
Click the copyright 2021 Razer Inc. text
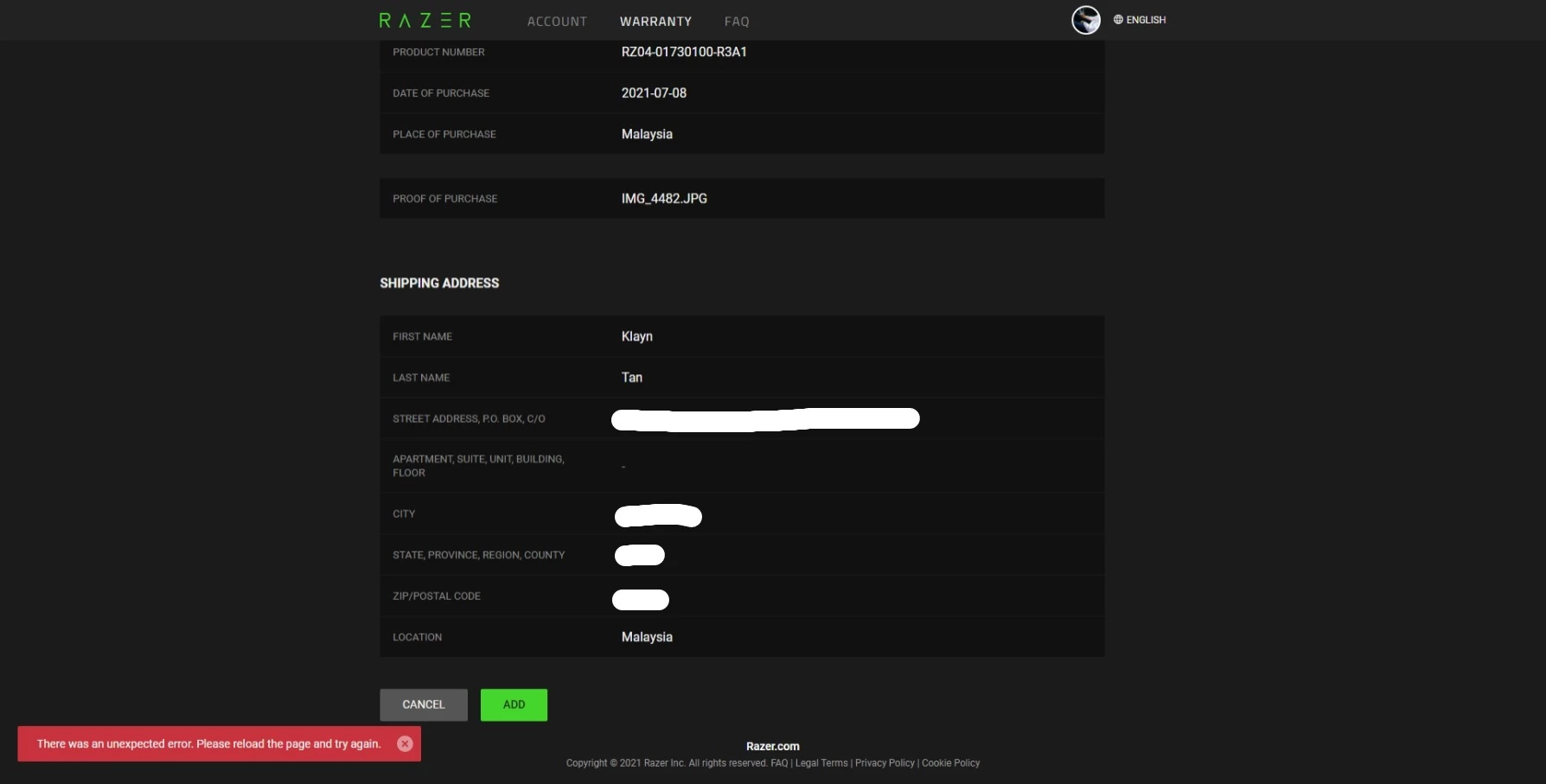pos(667,763)
